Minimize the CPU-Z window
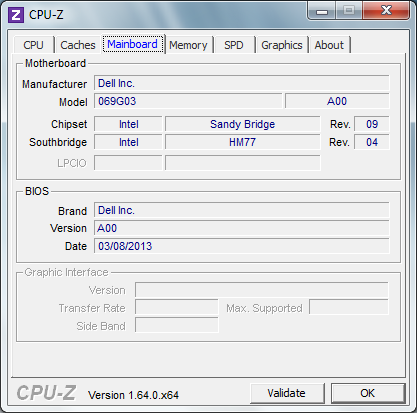The image size is (417, 413). pyautogui.click(x=322, y=12)
